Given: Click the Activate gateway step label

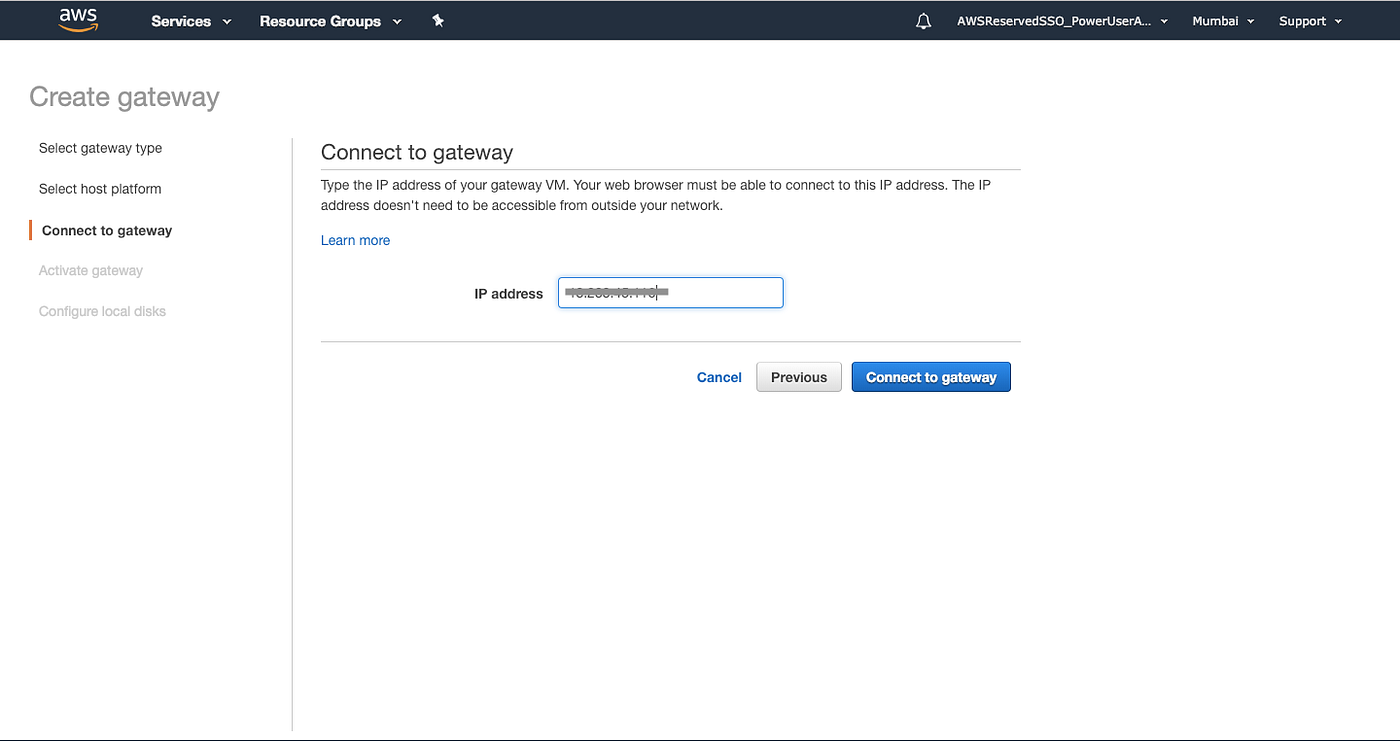Looking at the screenshot, I should [x=91, y=270].
